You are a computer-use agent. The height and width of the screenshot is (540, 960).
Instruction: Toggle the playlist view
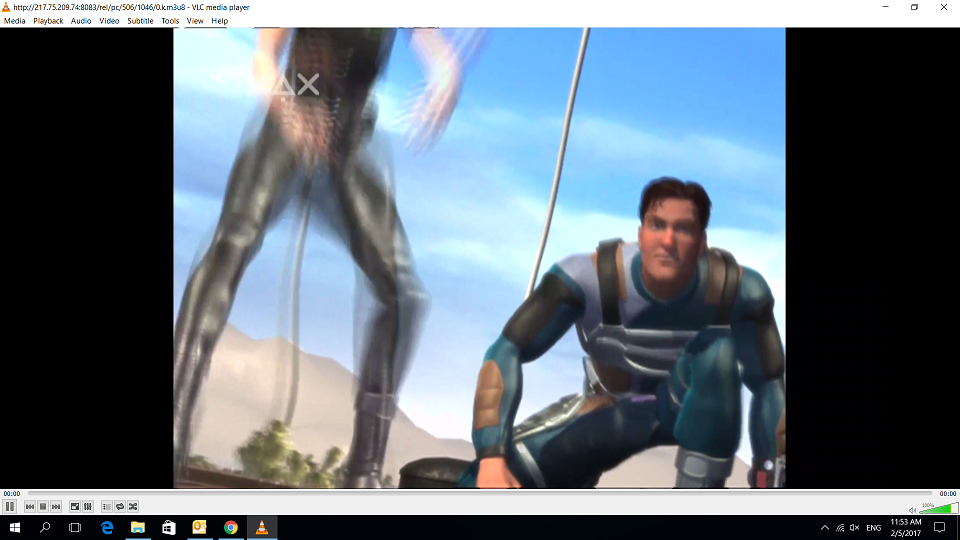pos(107,506)
